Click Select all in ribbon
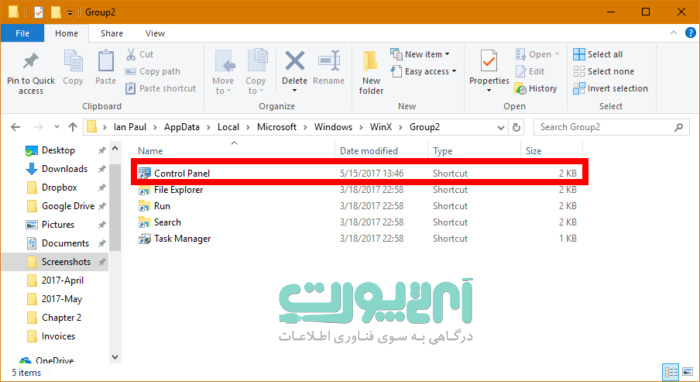The image size is (700, 382). point(598,54)
